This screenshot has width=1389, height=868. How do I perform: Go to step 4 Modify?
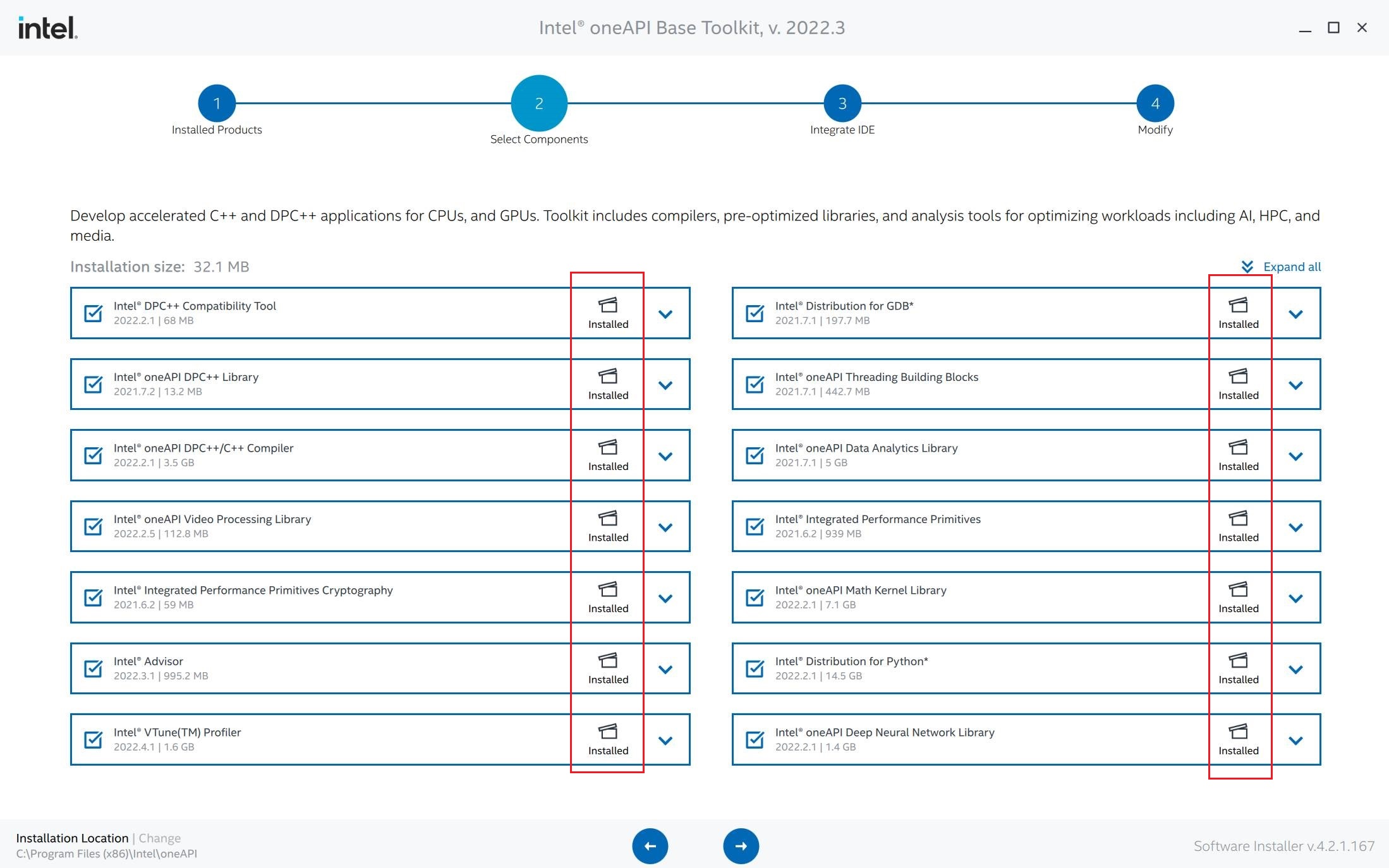click(1155, 103)
